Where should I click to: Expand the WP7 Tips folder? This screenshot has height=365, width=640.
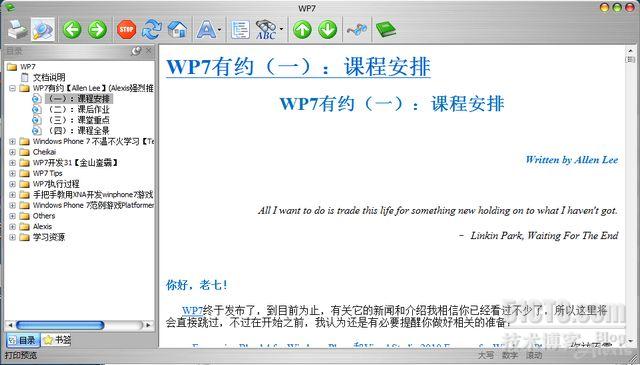(12, 173)
